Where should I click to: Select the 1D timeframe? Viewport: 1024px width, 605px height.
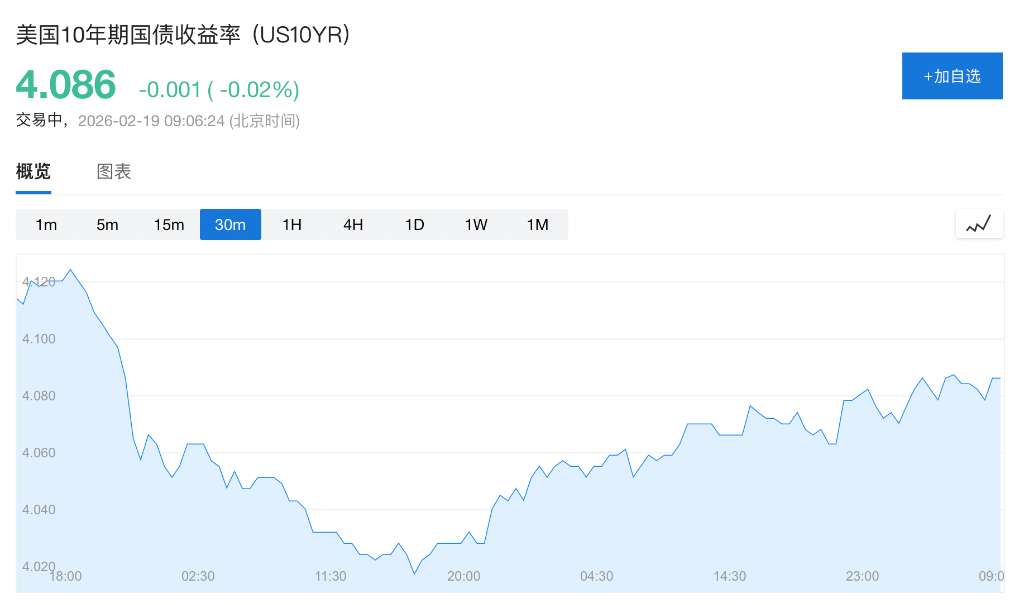tap(415, 225)
